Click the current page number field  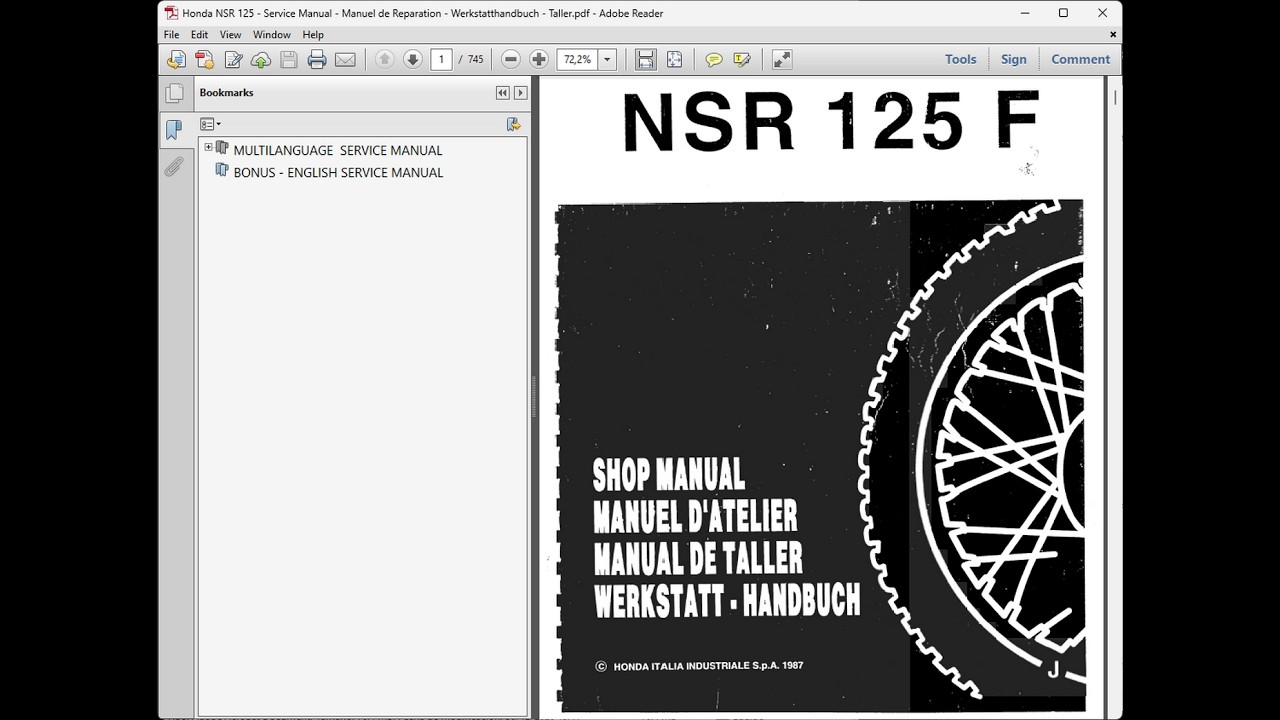[441, 60]
